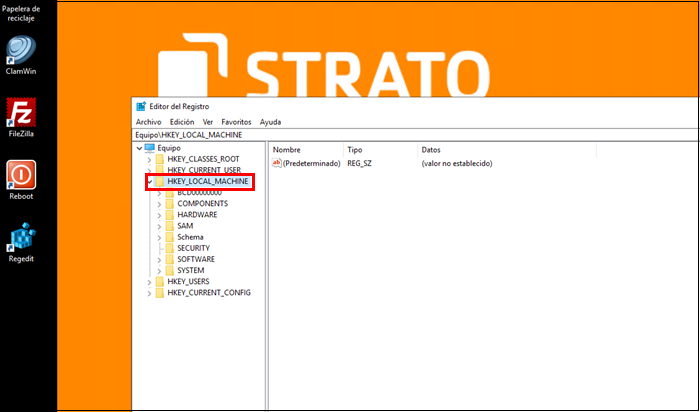Expand the SAM subkey
This screenshot has width=700, height=412.
point(159,226)
